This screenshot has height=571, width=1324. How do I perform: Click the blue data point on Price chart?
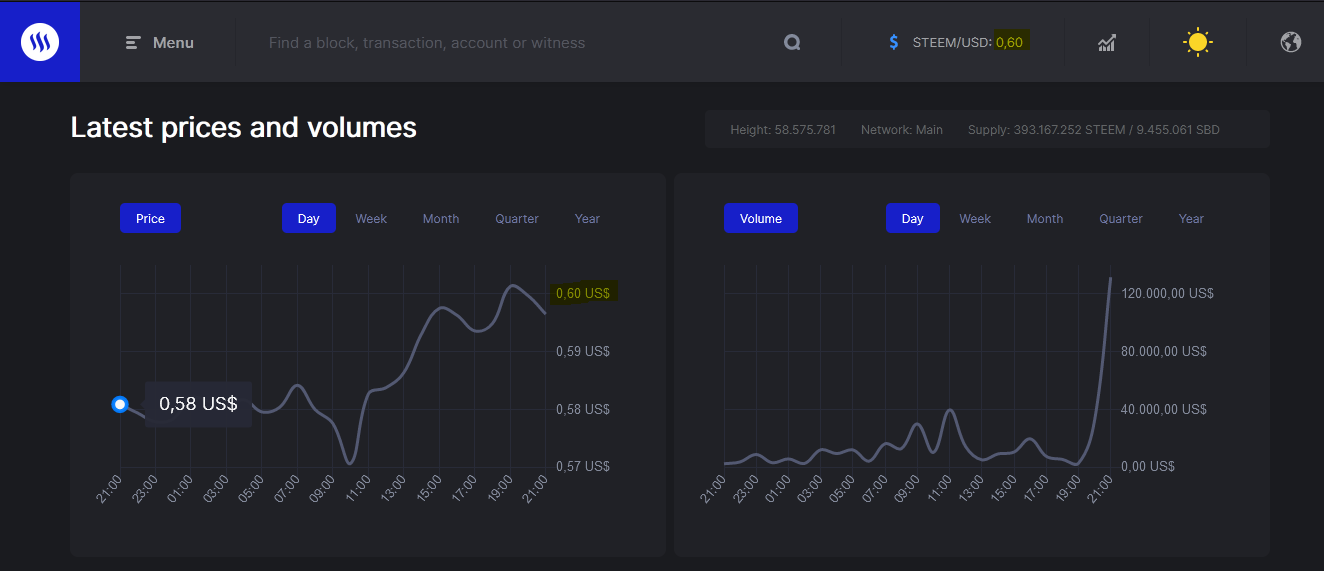click(120, 404)
